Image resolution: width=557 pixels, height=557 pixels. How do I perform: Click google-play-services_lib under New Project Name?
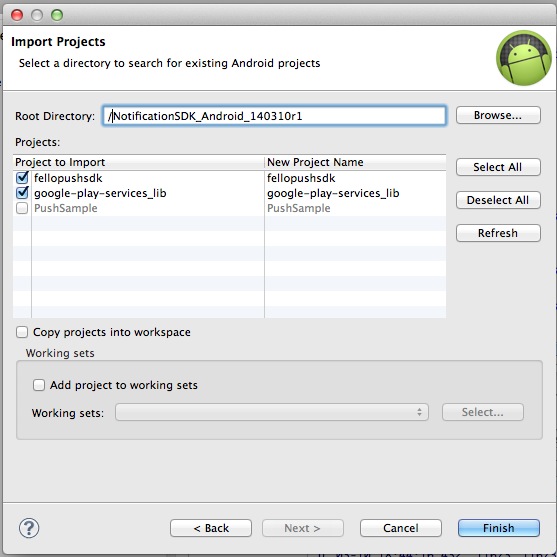(x=333, y=193)
